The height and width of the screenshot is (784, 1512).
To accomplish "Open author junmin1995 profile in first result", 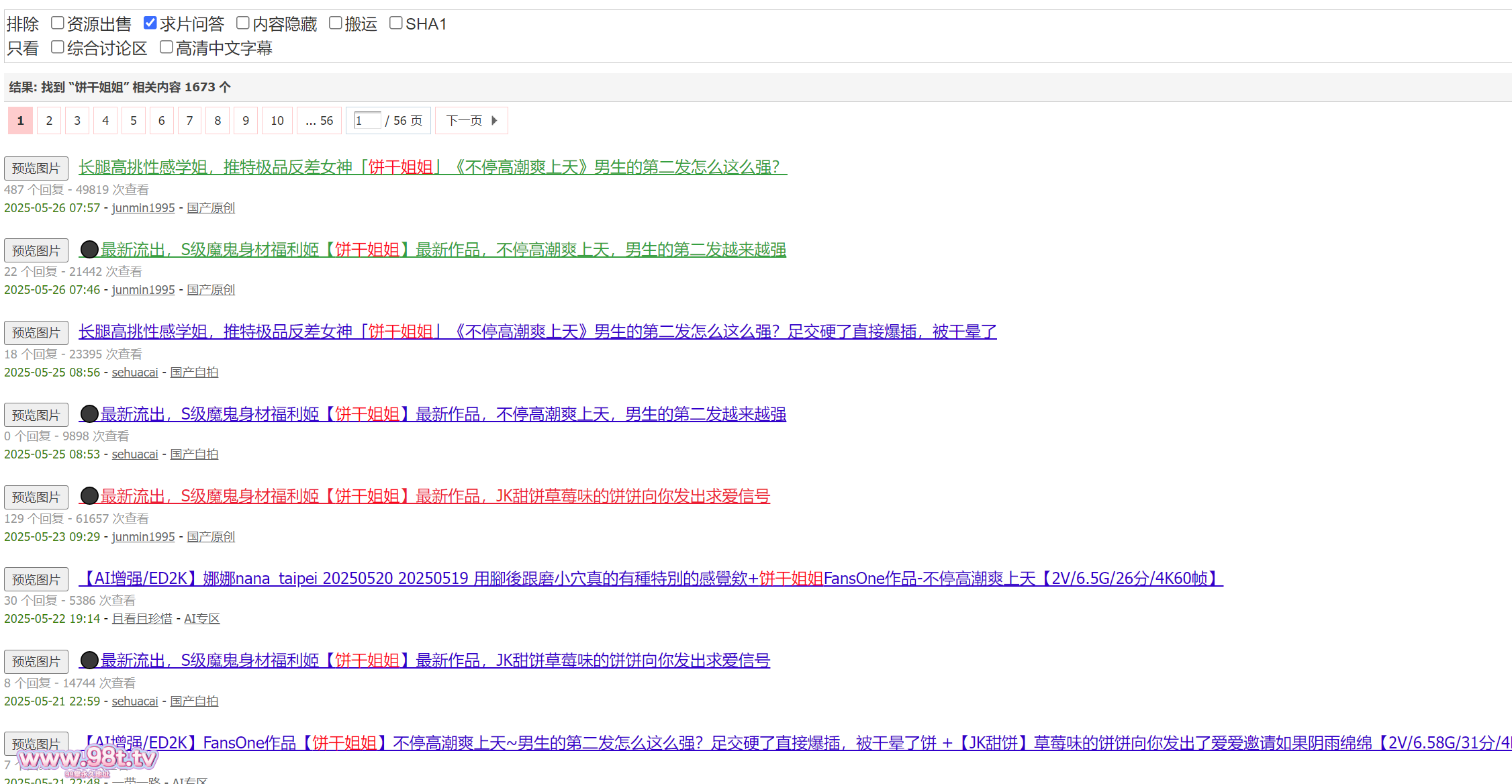I will coord(143,208).
